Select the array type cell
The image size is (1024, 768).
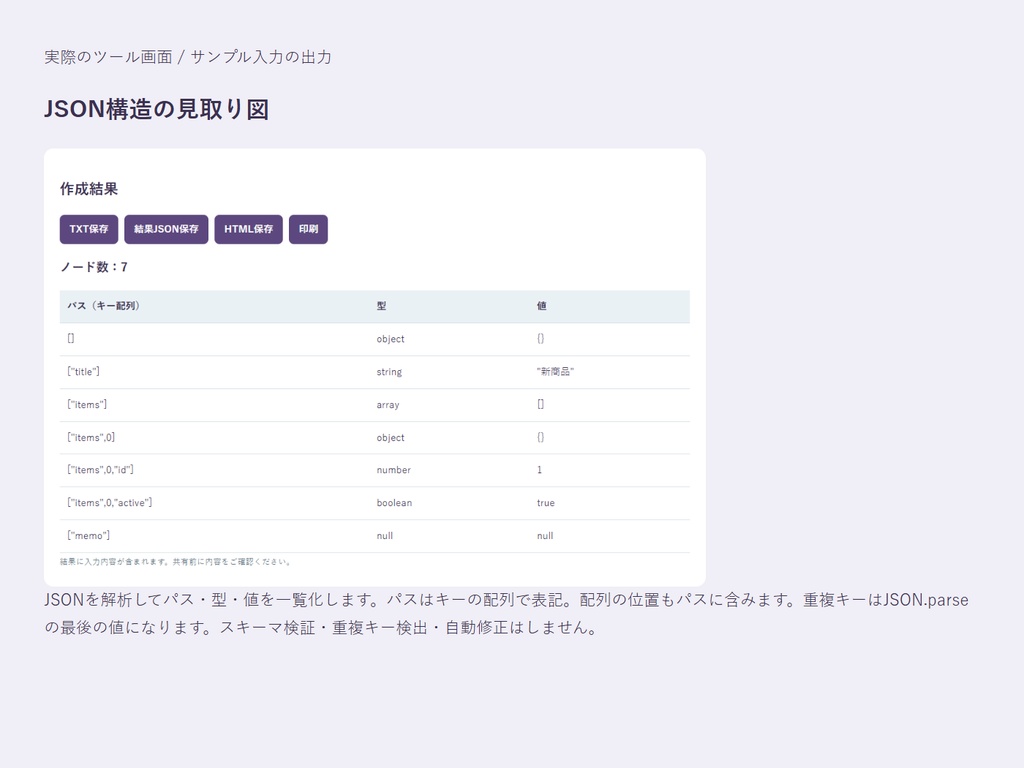(449, 405)
